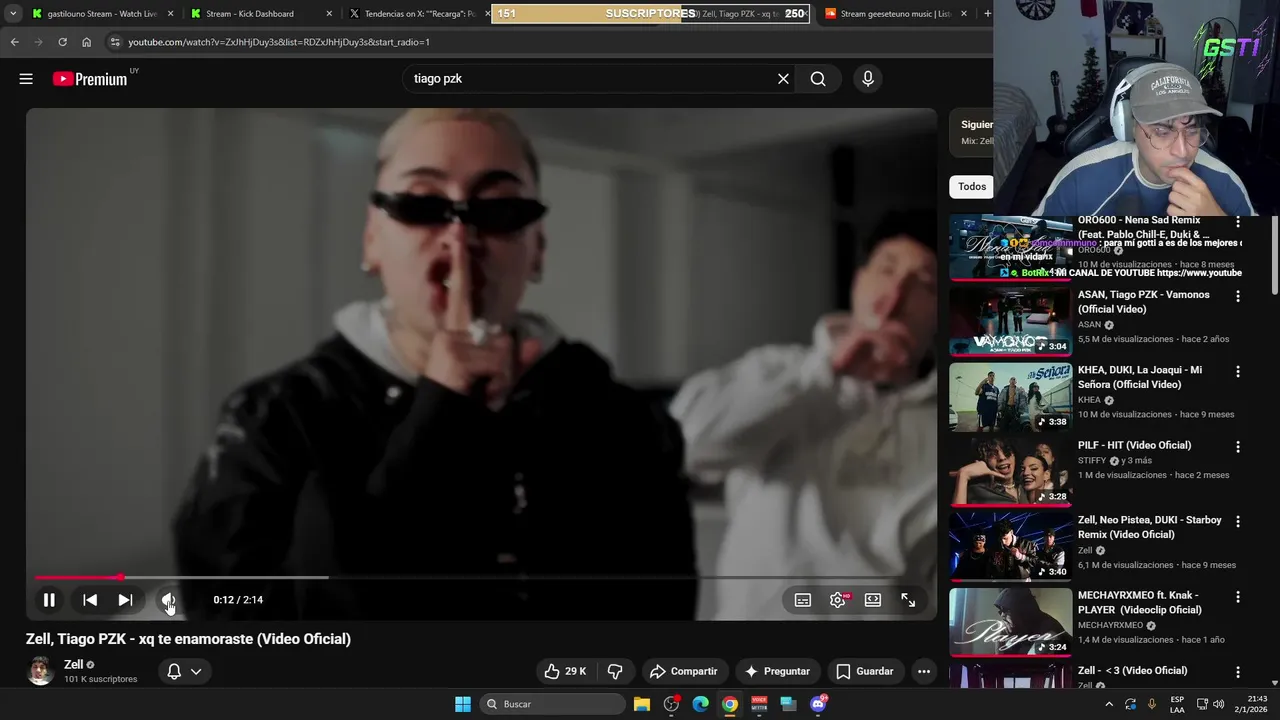Open the Zell channel name link
The height and width of the screenshot is (720, 1280).
click(x=74, y=665)
